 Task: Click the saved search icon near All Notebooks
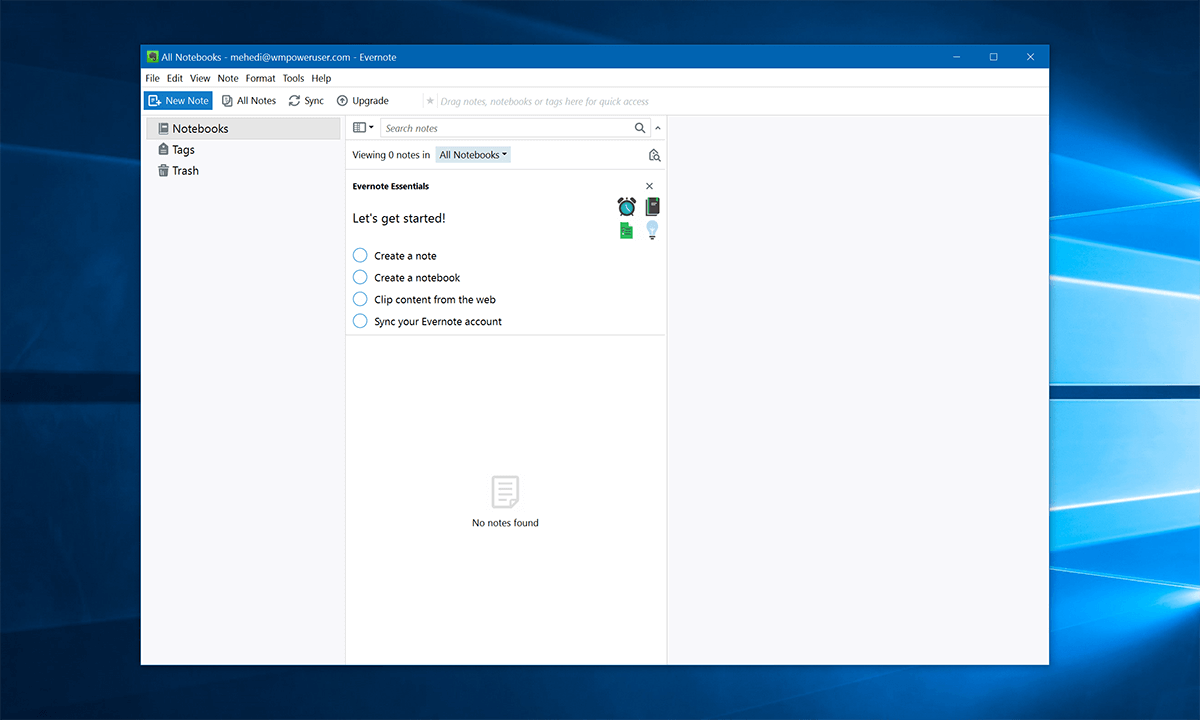pyautogui.click(x=654, y=155)
